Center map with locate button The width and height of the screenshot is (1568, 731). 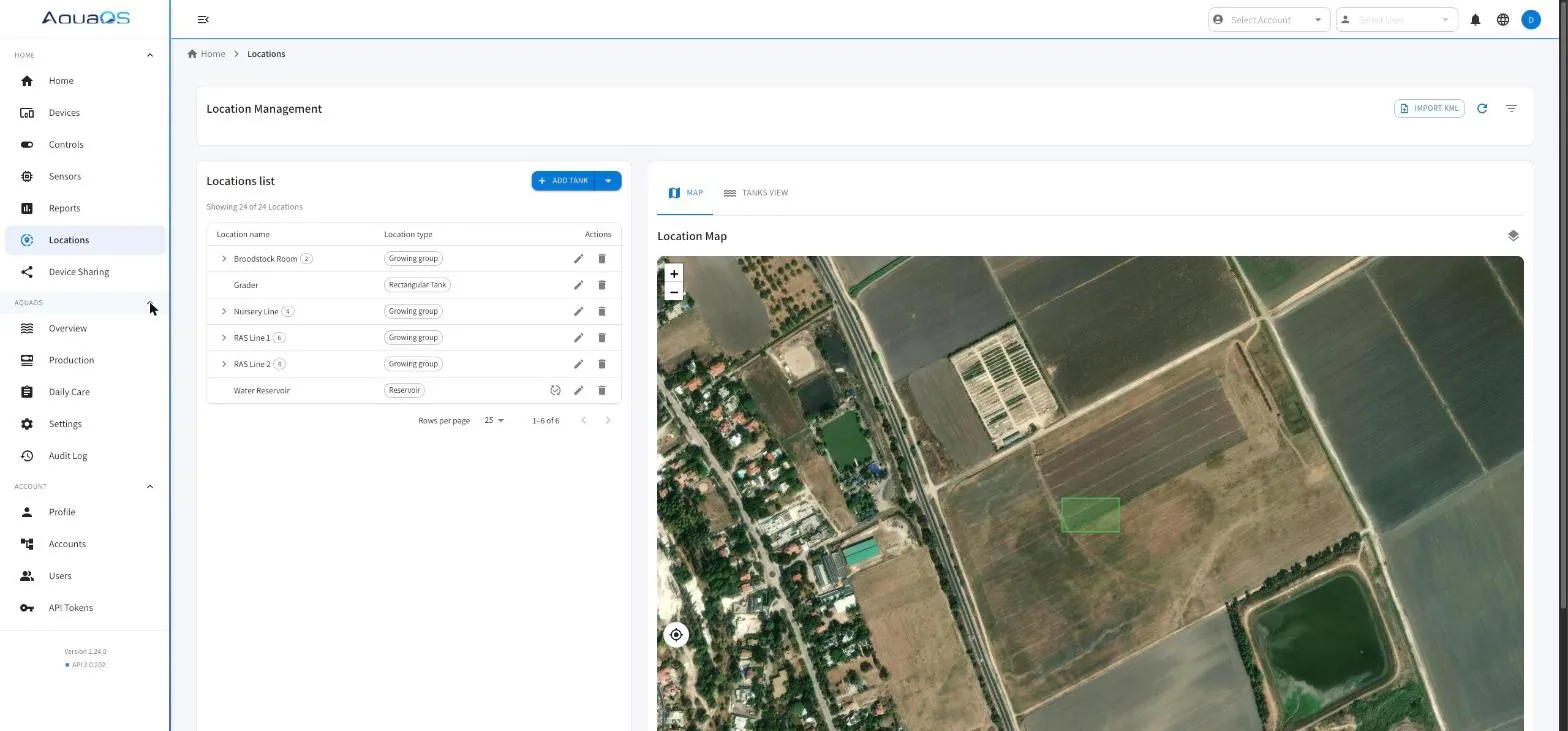click(676, 635)
